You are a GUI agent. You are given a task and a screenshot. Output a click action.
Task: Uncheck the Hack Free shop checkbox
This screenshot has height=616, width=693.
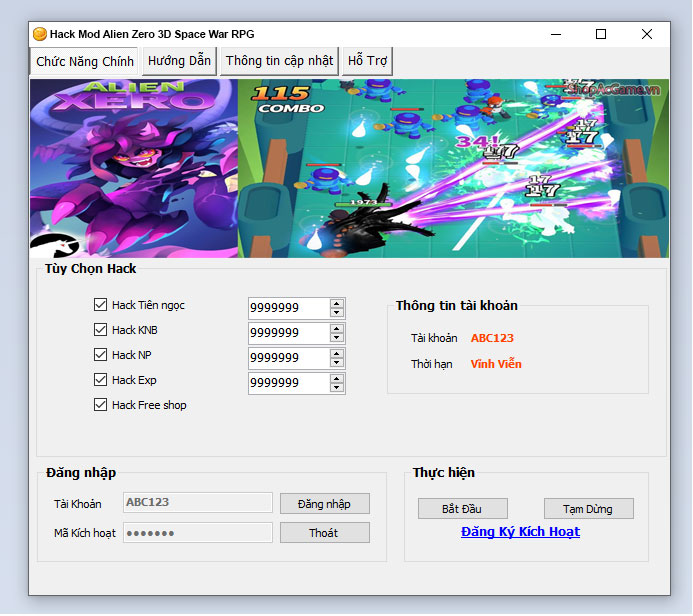point(100,405)
